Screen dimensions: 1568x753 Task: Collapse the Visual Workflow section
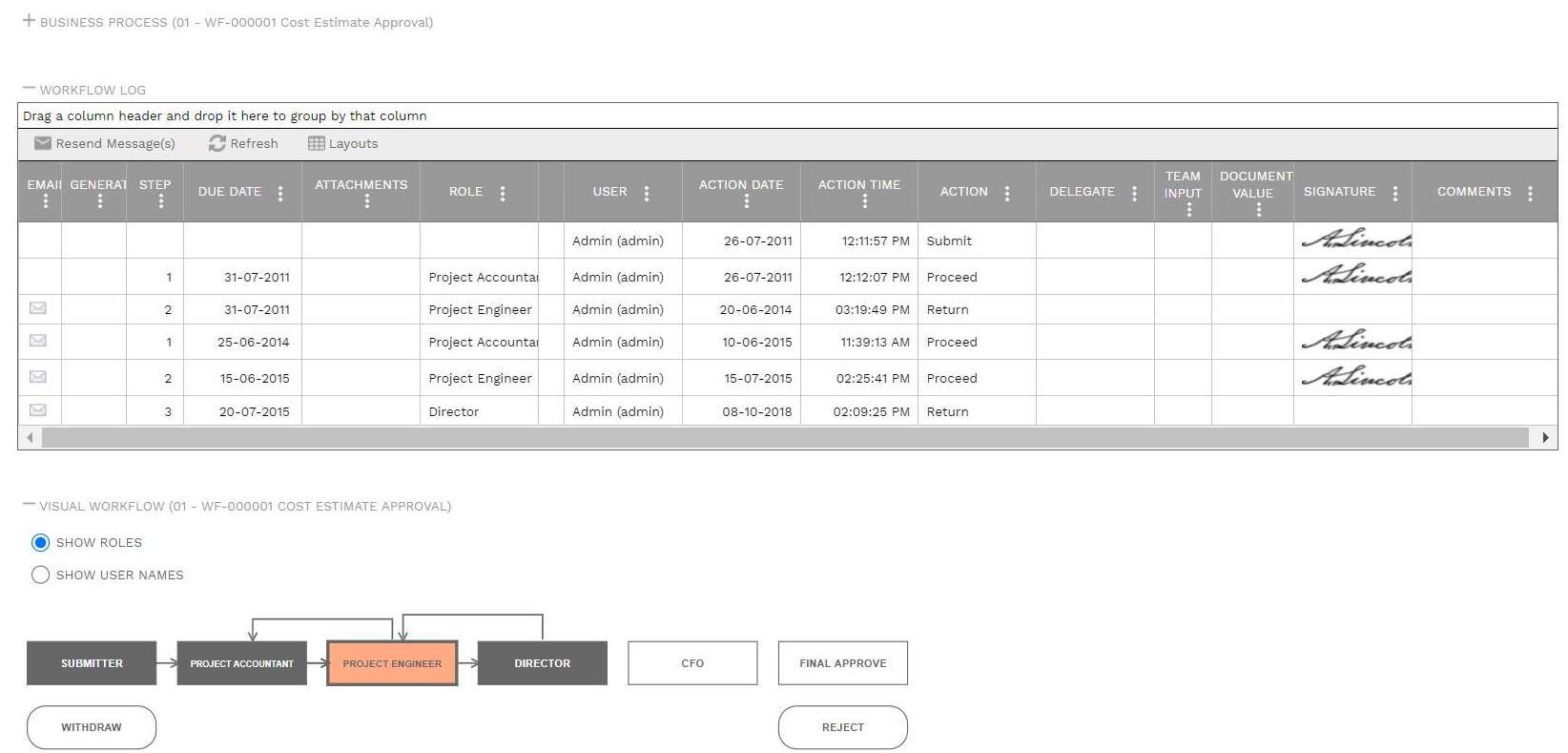coord(29,505)
